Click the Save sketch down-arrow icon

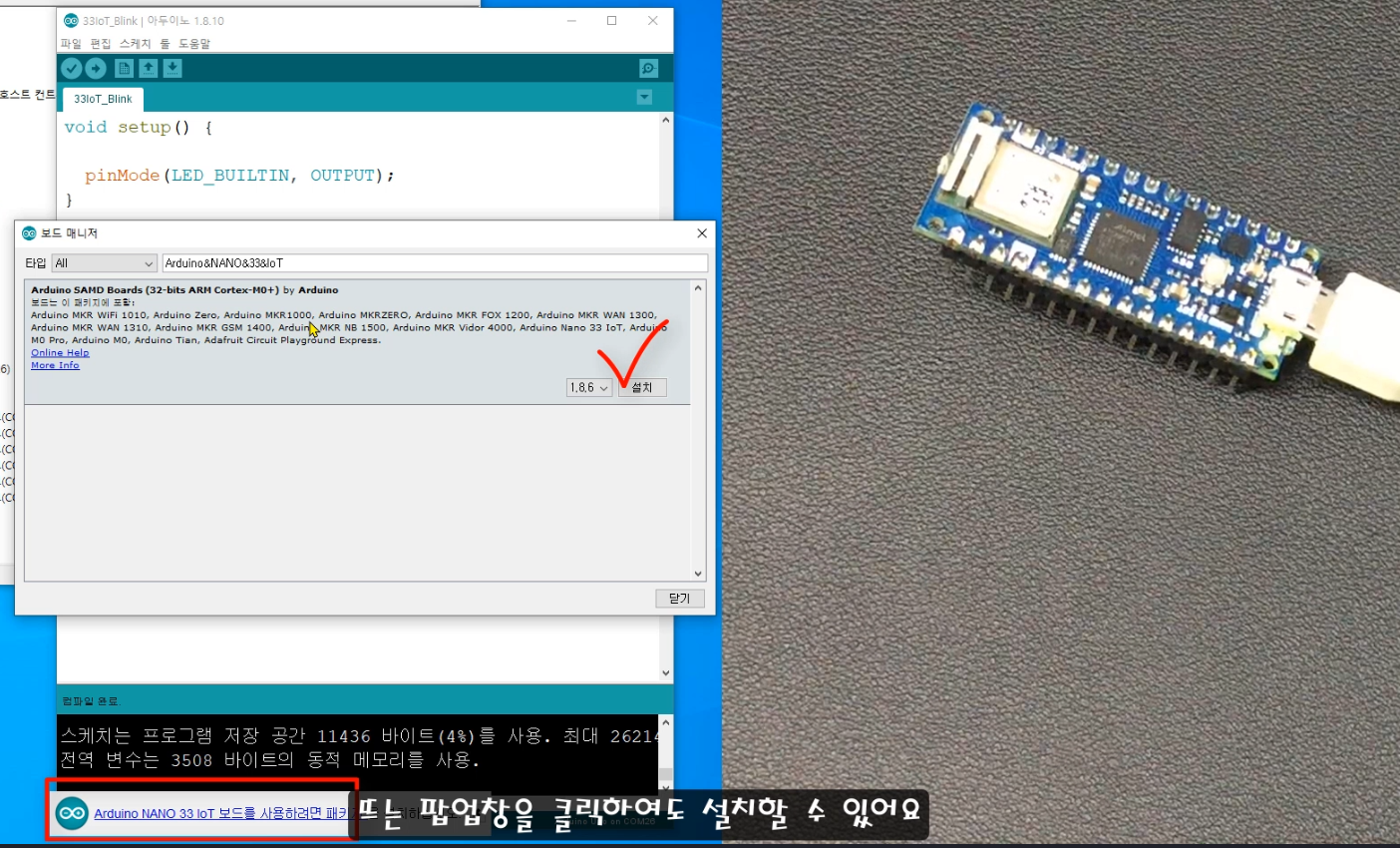point(173,68)
